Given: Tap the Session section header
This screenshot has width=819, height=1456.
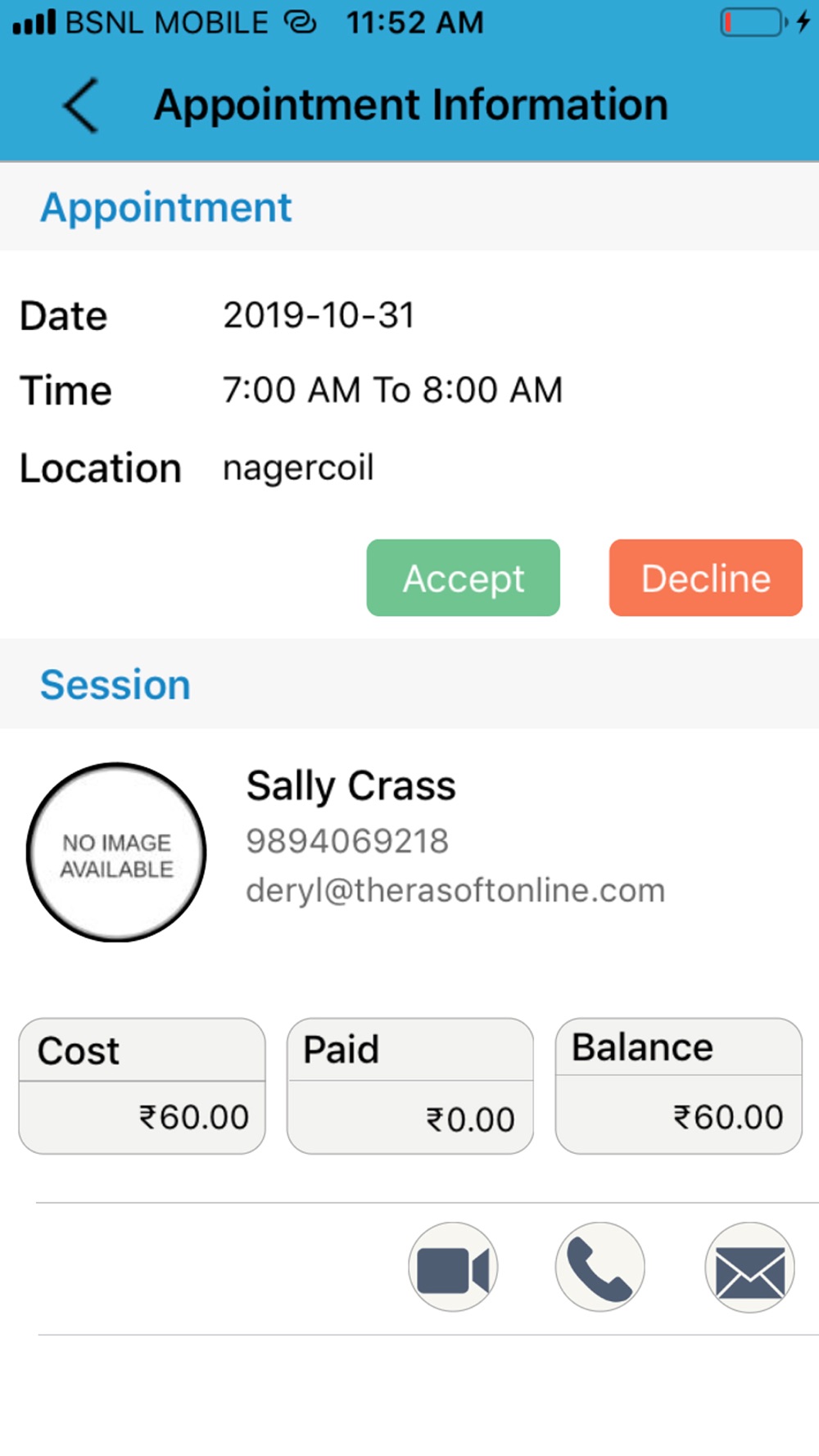Looking at the screenshot, I should tap(115, 685).
